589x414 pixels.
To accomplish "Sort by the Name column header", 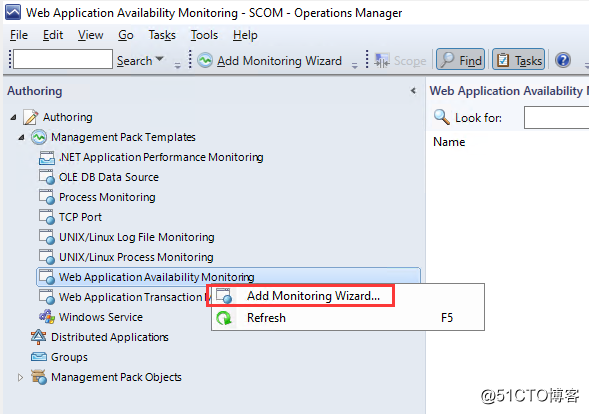I will click(449, 142).
